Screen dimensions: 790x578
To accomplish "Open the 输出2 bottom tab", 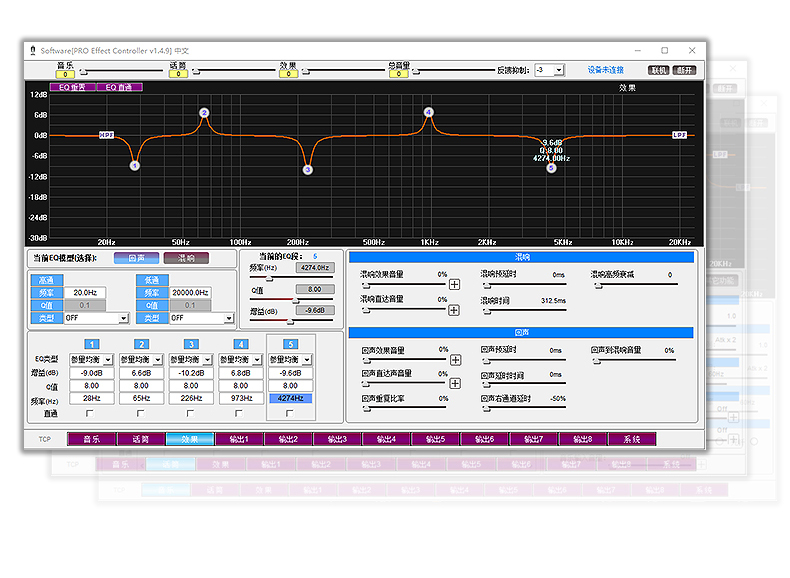I will point(288,439).
